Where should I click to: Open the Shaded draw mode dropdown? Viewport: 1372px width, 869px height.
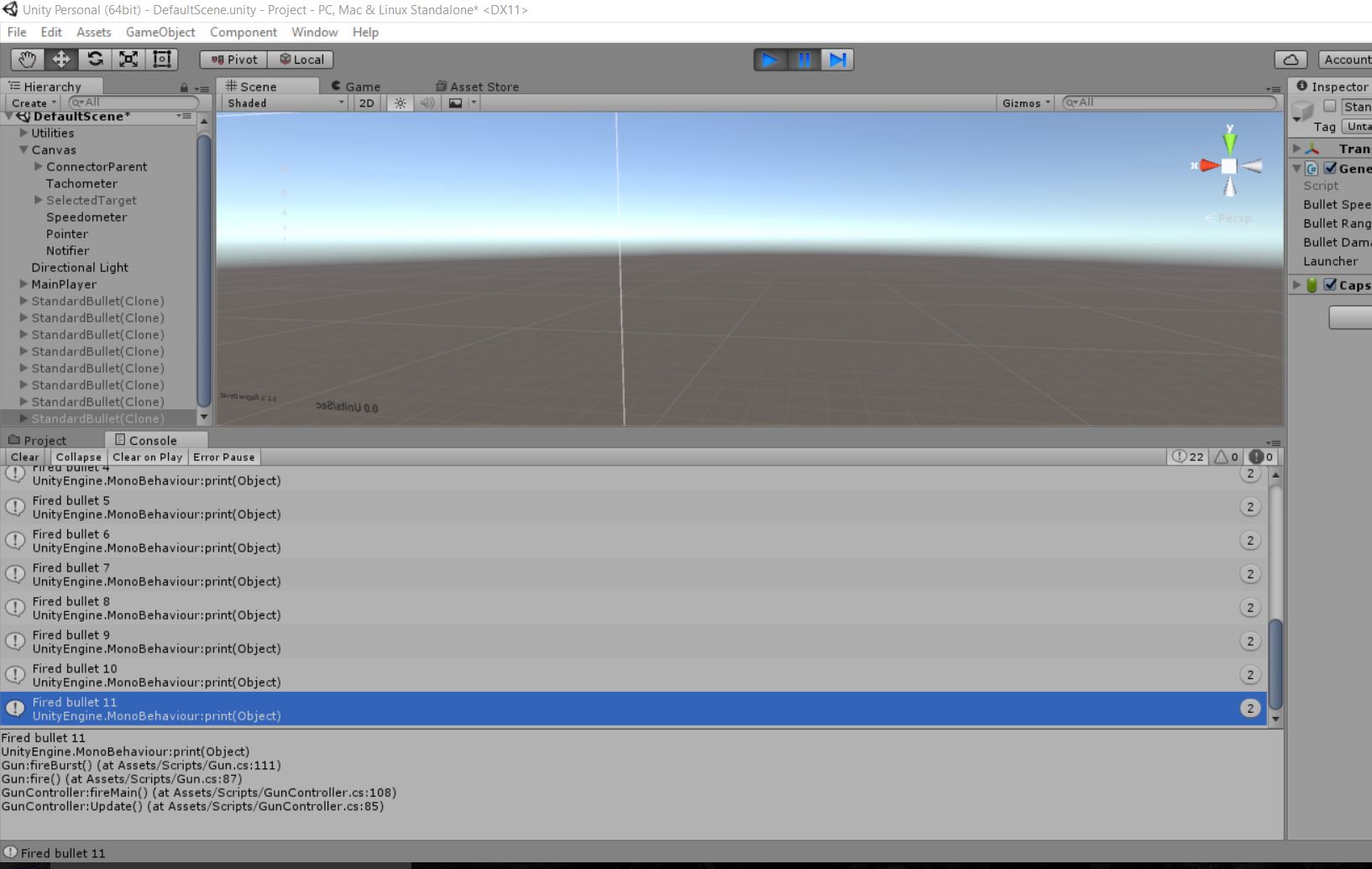[x=281, y=102]
